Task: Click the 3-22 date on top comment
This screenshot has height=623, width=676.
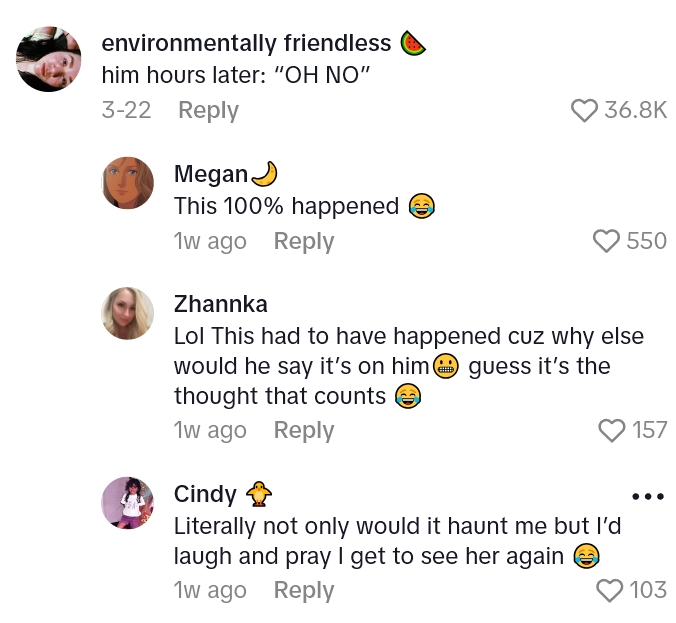Action: tap(126, 110)
